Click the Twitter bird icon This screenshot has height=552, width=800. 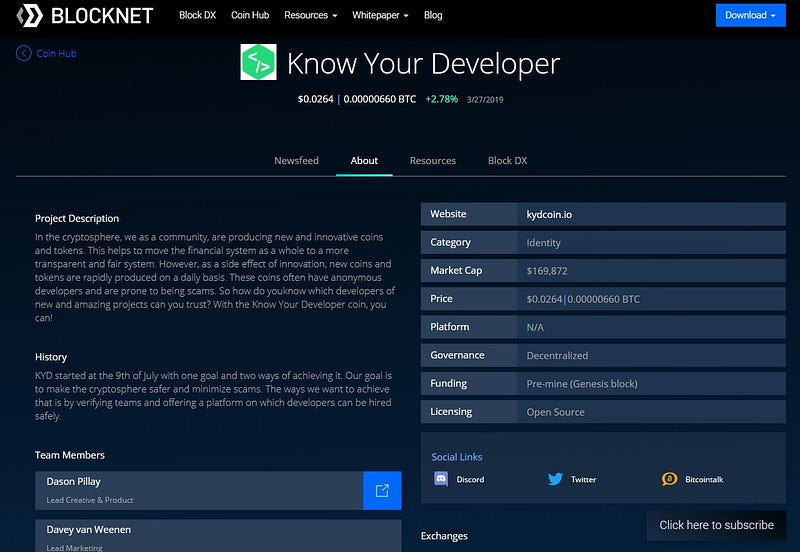555,479
